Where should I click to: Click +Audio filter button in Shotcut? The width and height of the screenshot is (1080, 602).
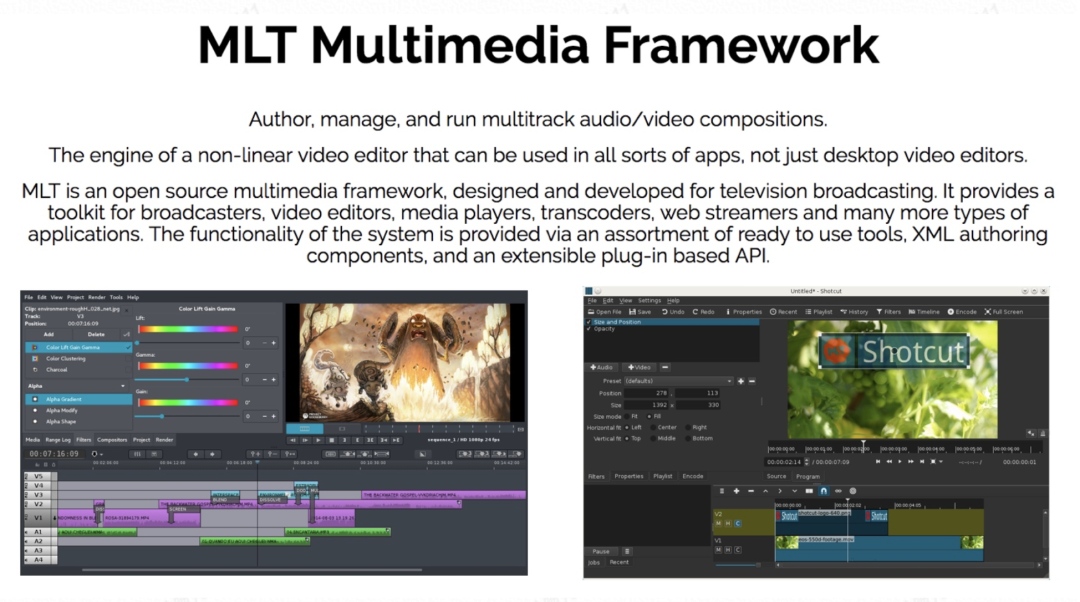click(601, 367)
